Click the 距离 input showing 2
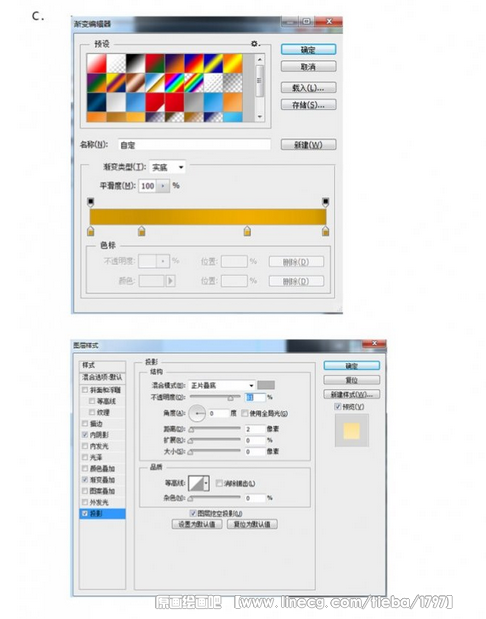The height and width of the screenshot is (619, 486). [x=255, y=429]
